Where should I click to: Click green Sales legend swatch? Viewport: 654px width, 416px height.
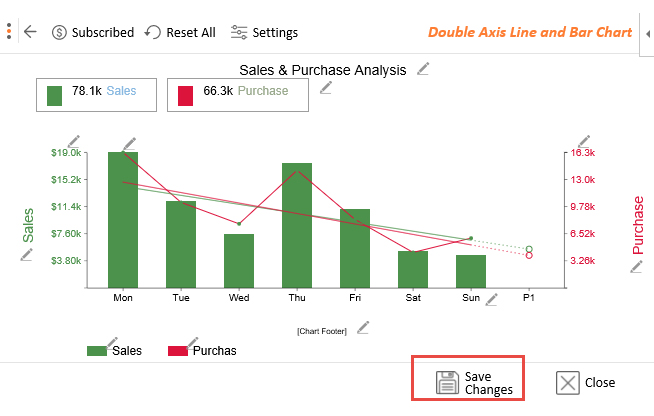click(x=97, y=351)
